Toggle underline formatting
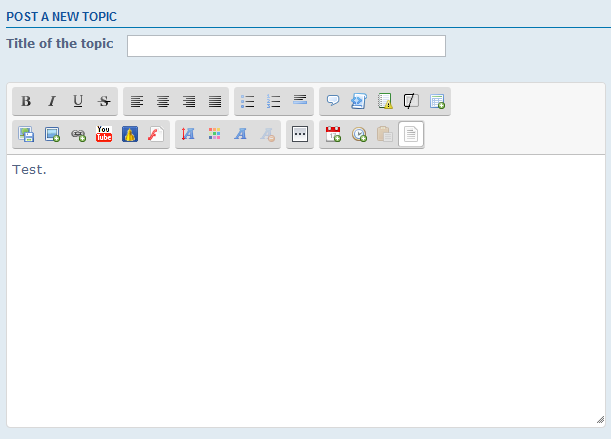The image size is (611, 439). point(78,101)
